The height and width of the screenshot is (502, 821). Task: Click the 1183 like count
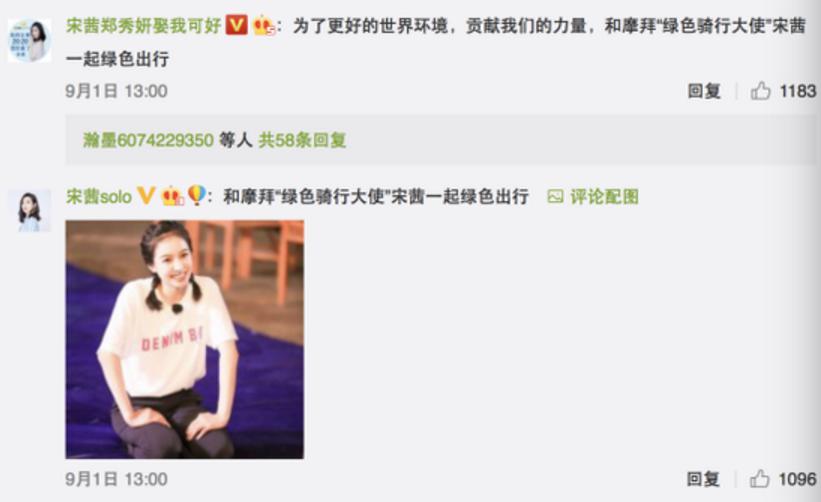(x=797, y=91)
